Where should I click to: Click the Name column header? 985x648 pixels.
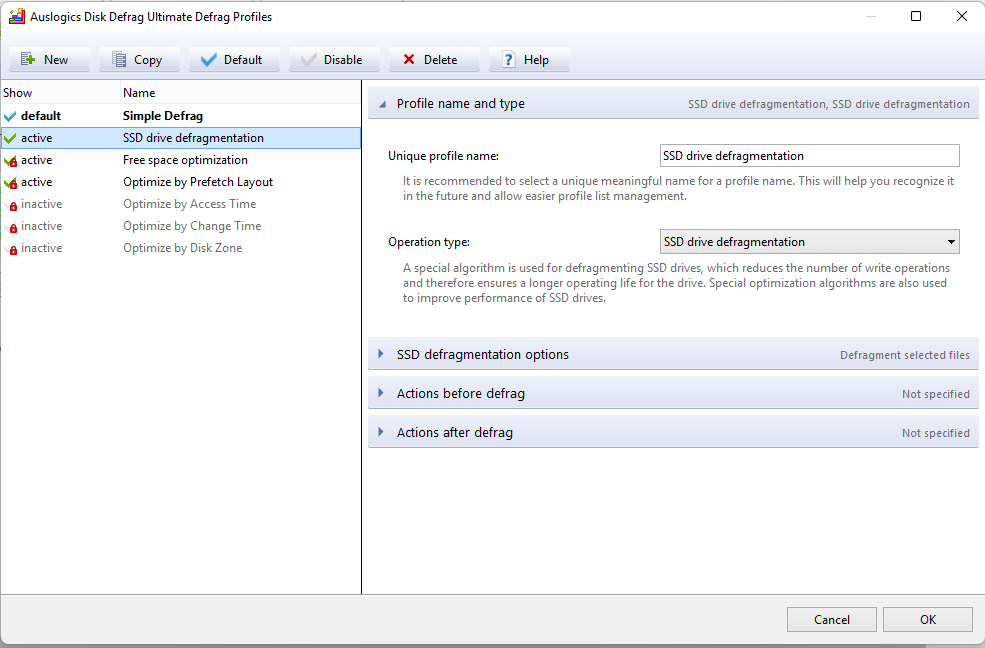[241, 93]
